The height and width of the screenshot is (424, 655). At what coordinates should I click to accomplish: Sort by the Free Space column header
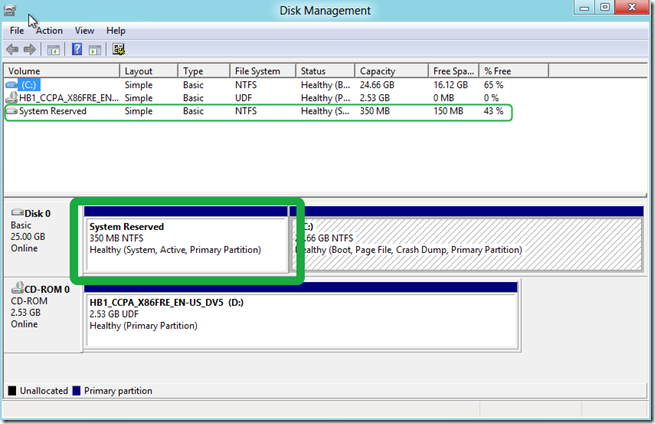tap(454, 71)
